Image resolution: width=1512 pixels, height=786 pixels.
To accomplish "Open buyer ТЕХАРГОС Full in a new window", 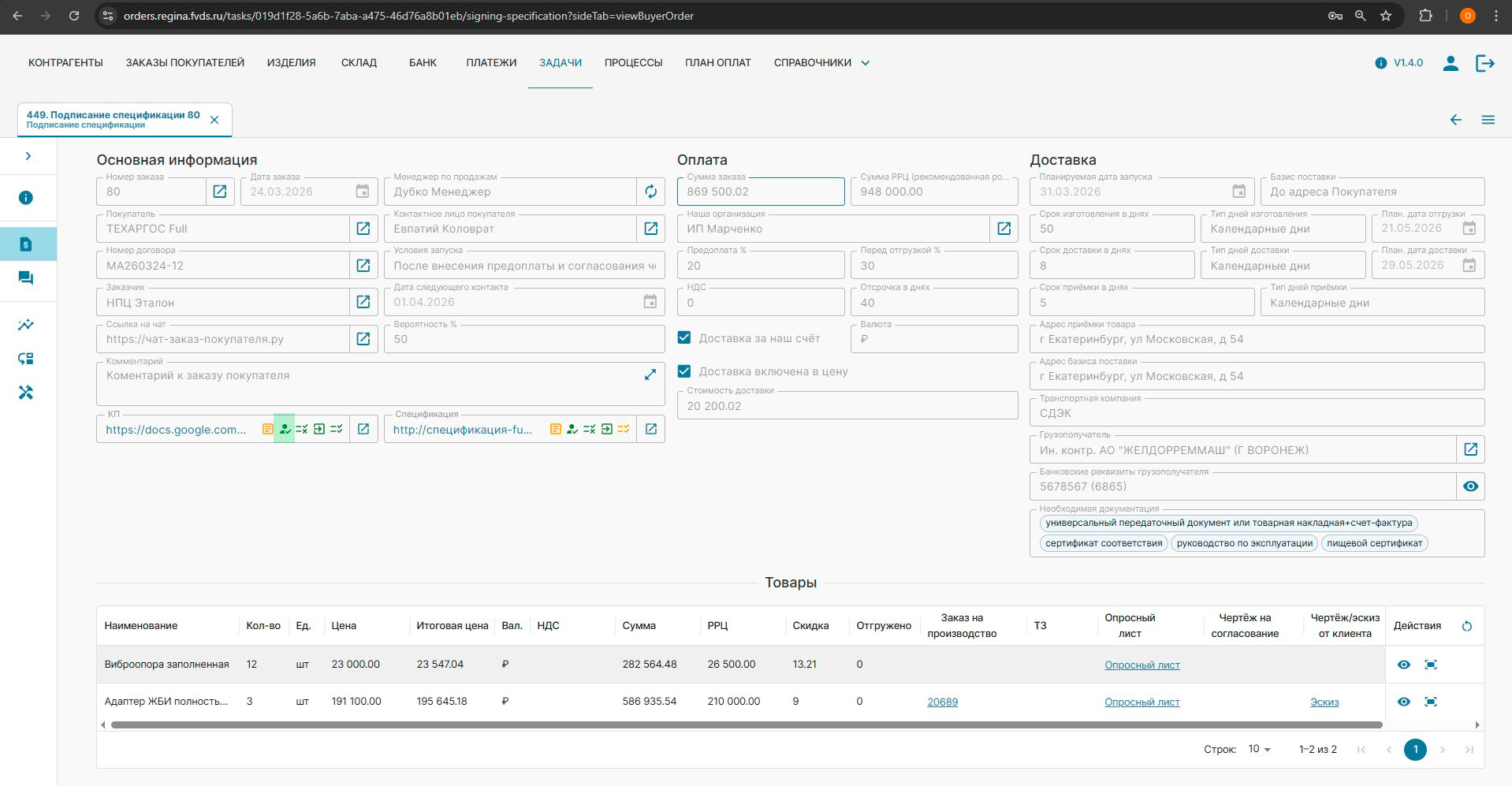I will click(x=363, y=229).
